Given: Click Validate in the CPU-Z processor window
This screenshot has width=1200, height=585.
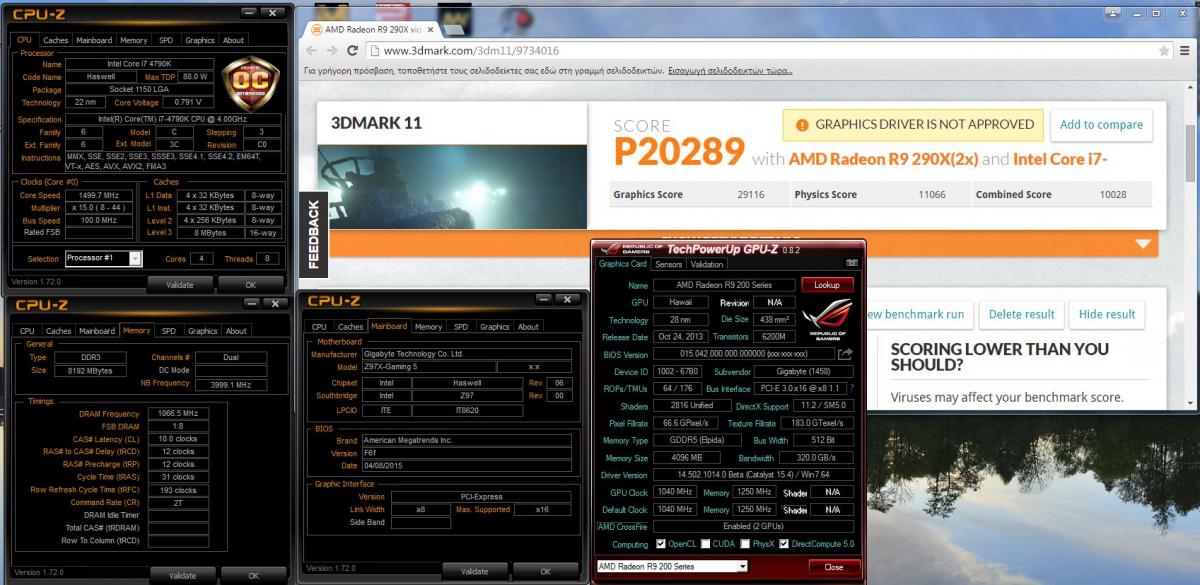Looking at the screenshot, I should point(179,285).
